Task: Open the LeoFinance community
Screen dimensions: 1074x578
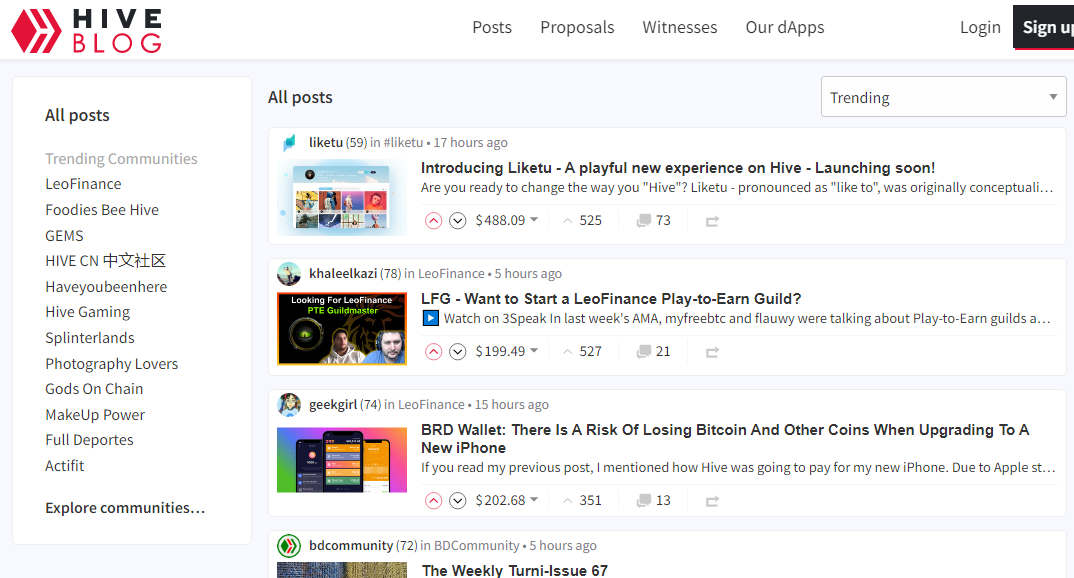Action: click(83, 184)
